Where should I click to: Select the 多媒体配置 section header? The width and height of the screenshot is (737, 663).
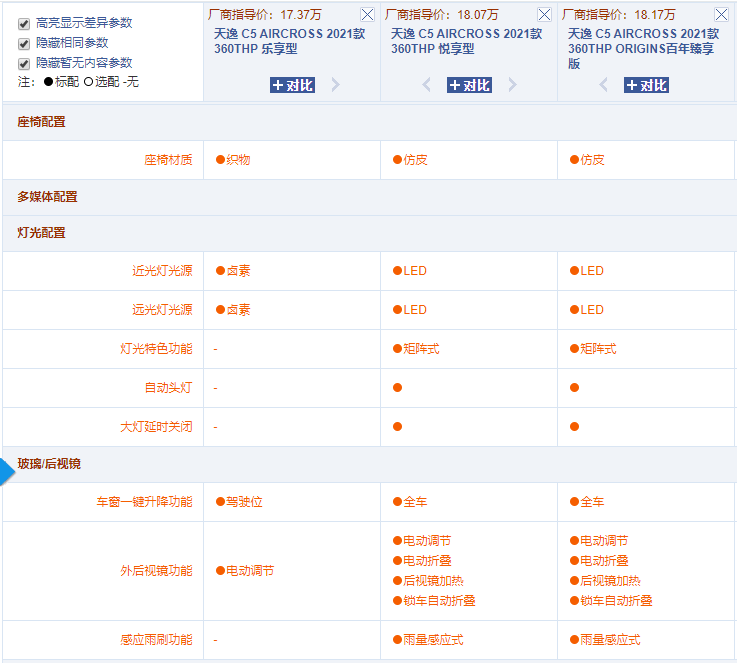(x=47, y=197)
